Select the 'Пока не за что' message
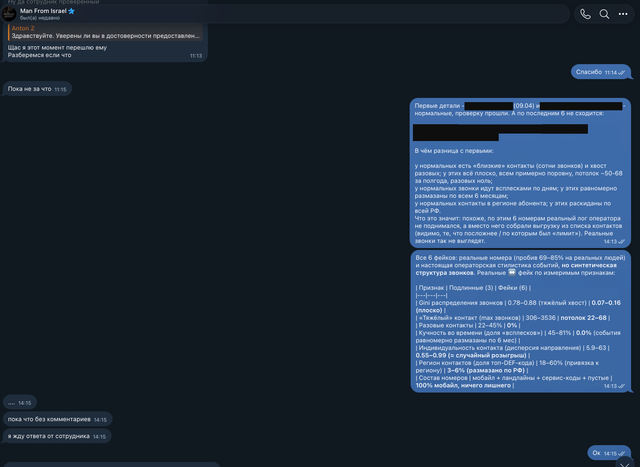640x467 pixels. point(37,89)
